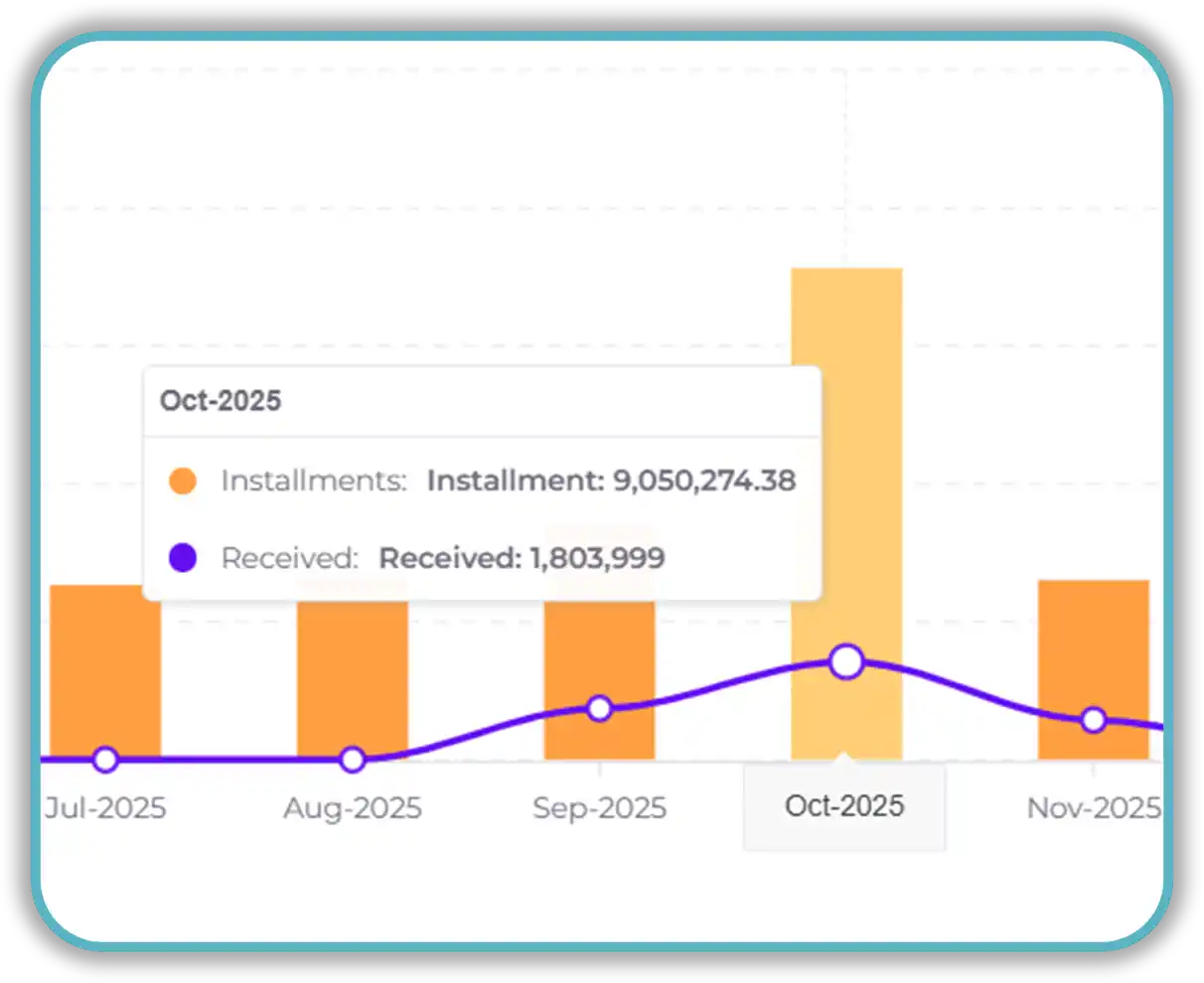Click the highlighted Oct-2025 axis label

pyautogui.click(x=844, y=805)
